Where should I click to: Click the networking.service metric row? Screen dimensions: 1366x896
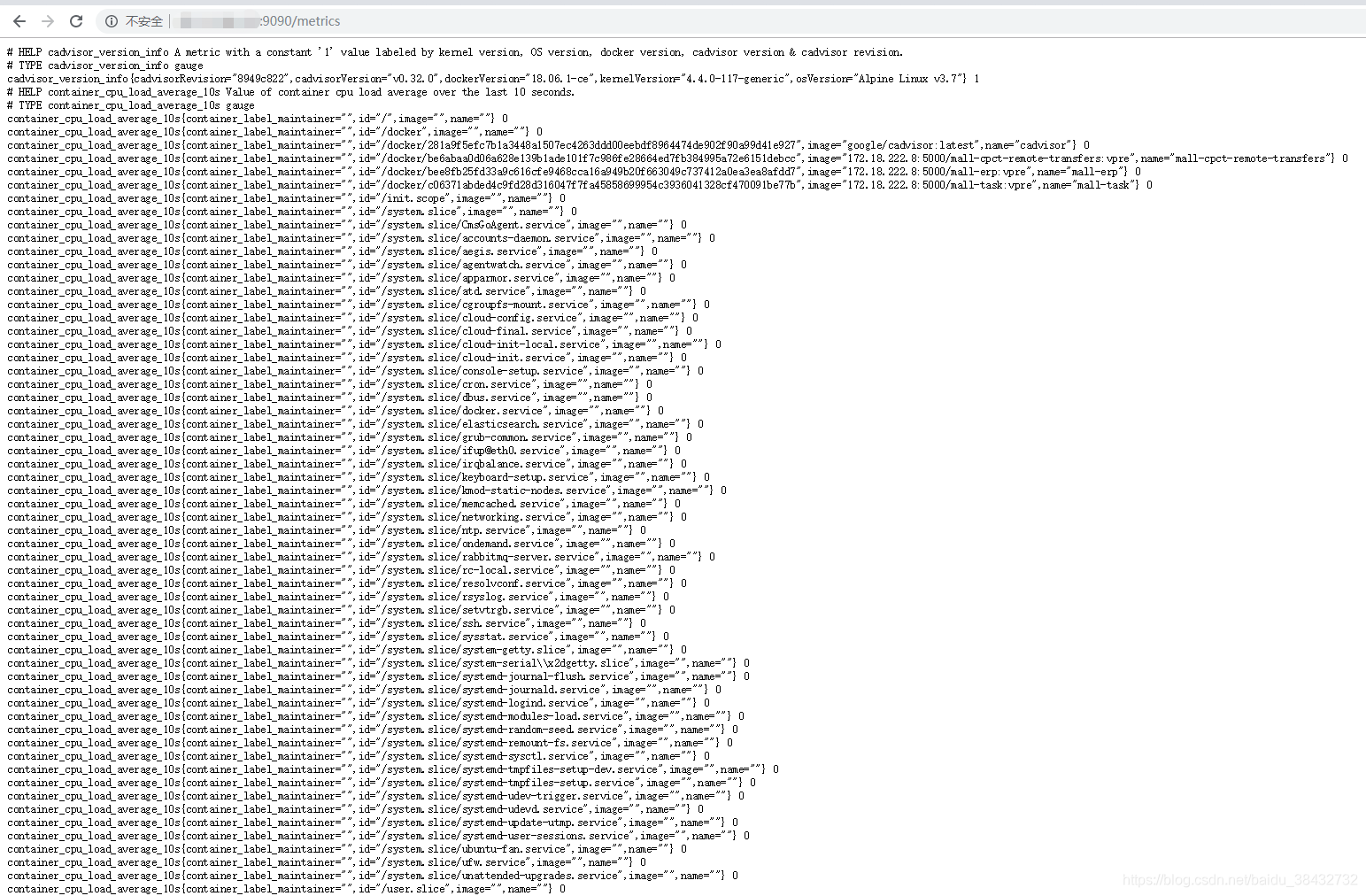(x=347, y=517)
